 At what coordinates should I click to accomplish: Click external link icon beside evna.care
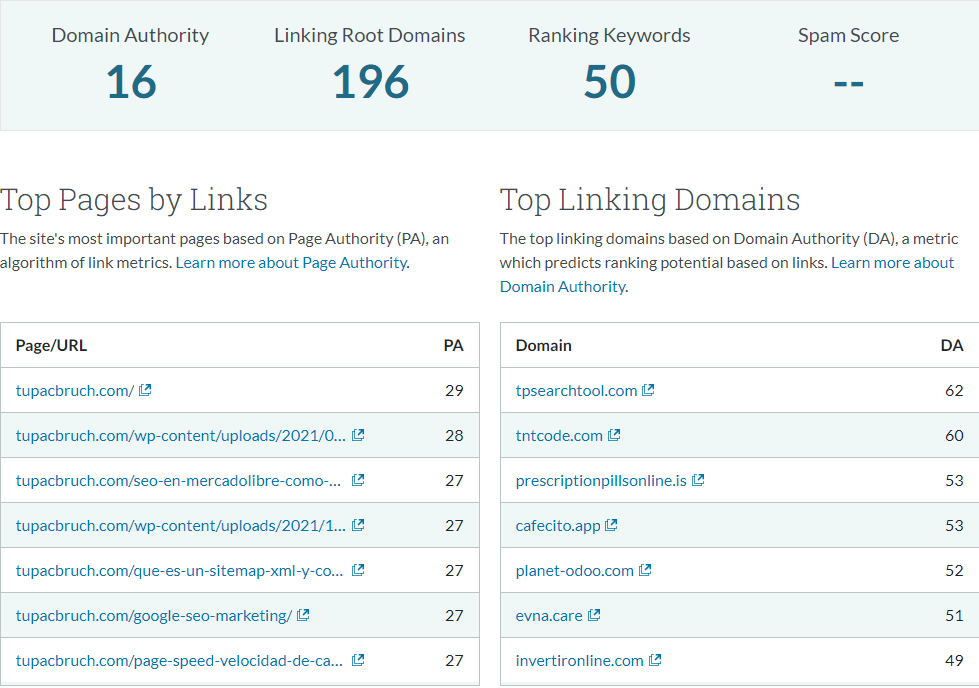click(594, 615)
